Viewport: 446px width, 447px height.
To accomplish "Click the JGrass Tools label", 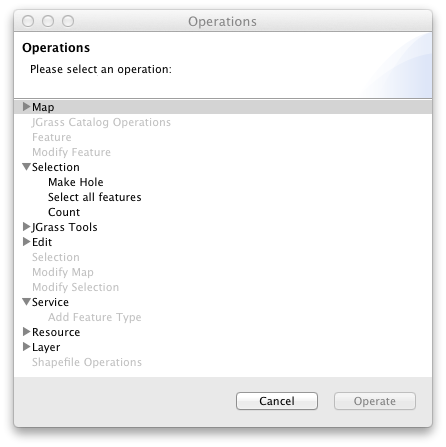I will click(65, 227).
